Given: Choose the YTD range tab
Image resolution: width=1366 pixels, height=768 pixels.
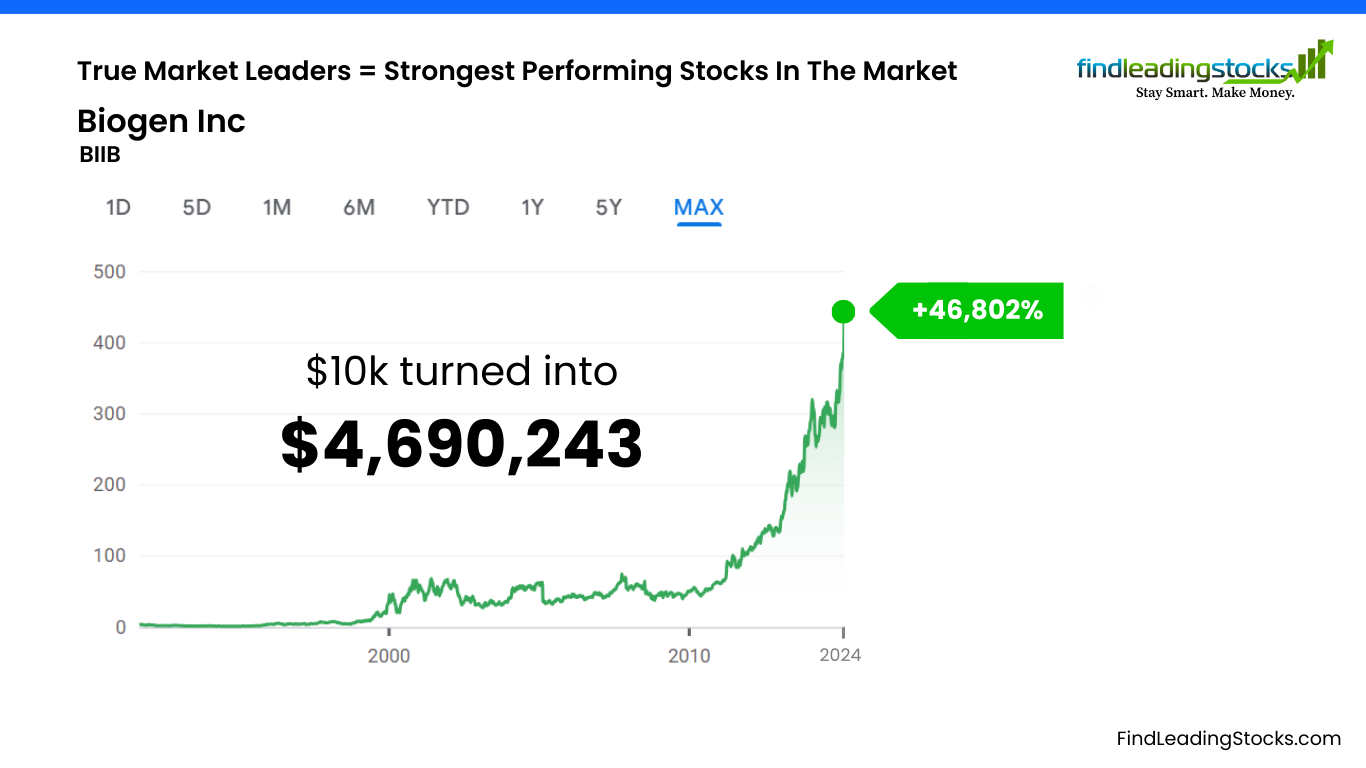Looking at the screenshot, I should 448,207.
